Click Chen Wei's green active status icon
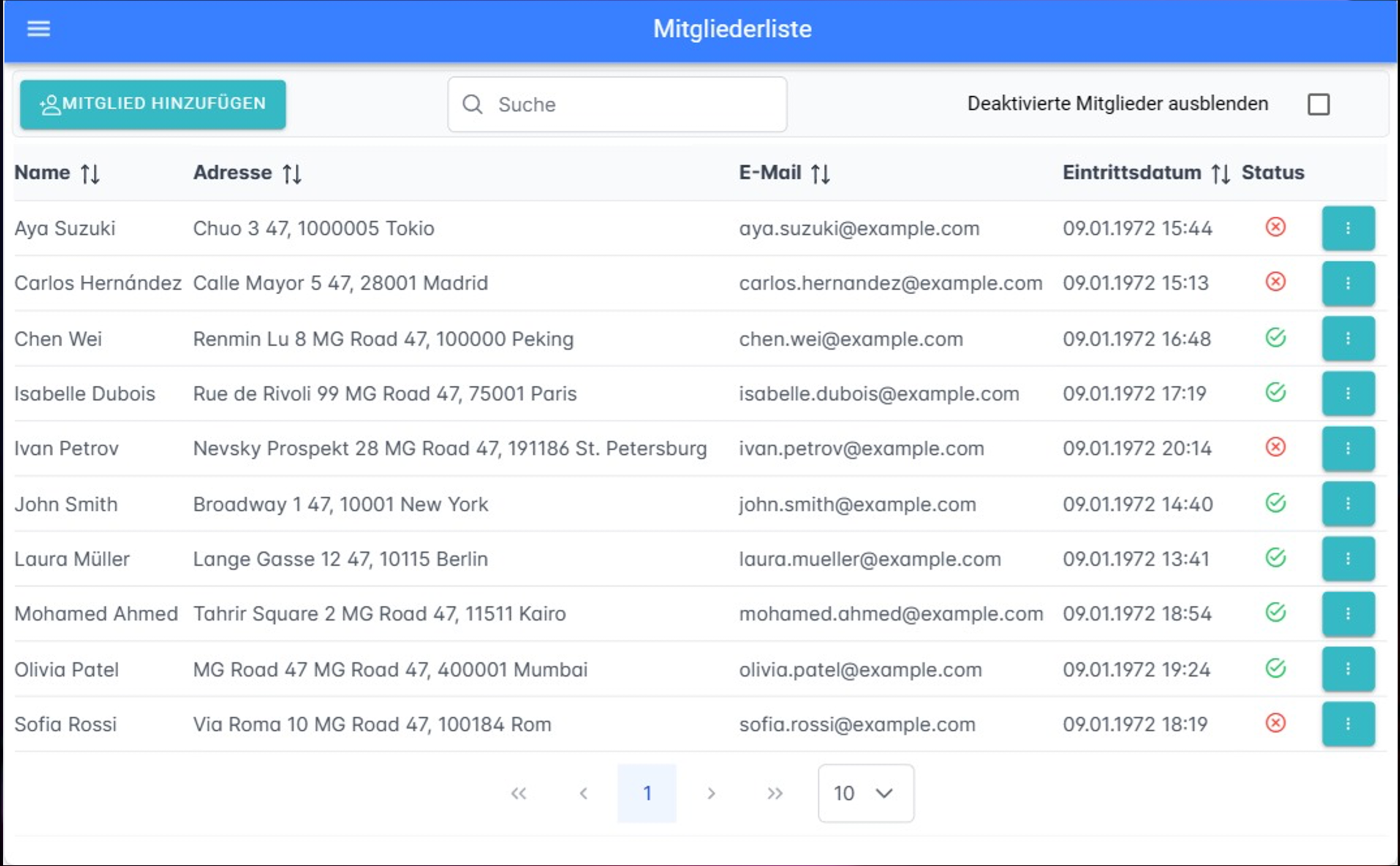 tap(1275, 338)
